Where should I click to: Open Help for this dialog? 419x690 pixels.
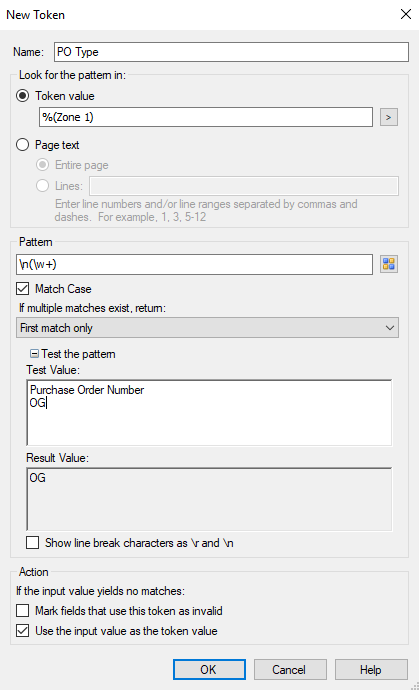(x=371, y=670)
